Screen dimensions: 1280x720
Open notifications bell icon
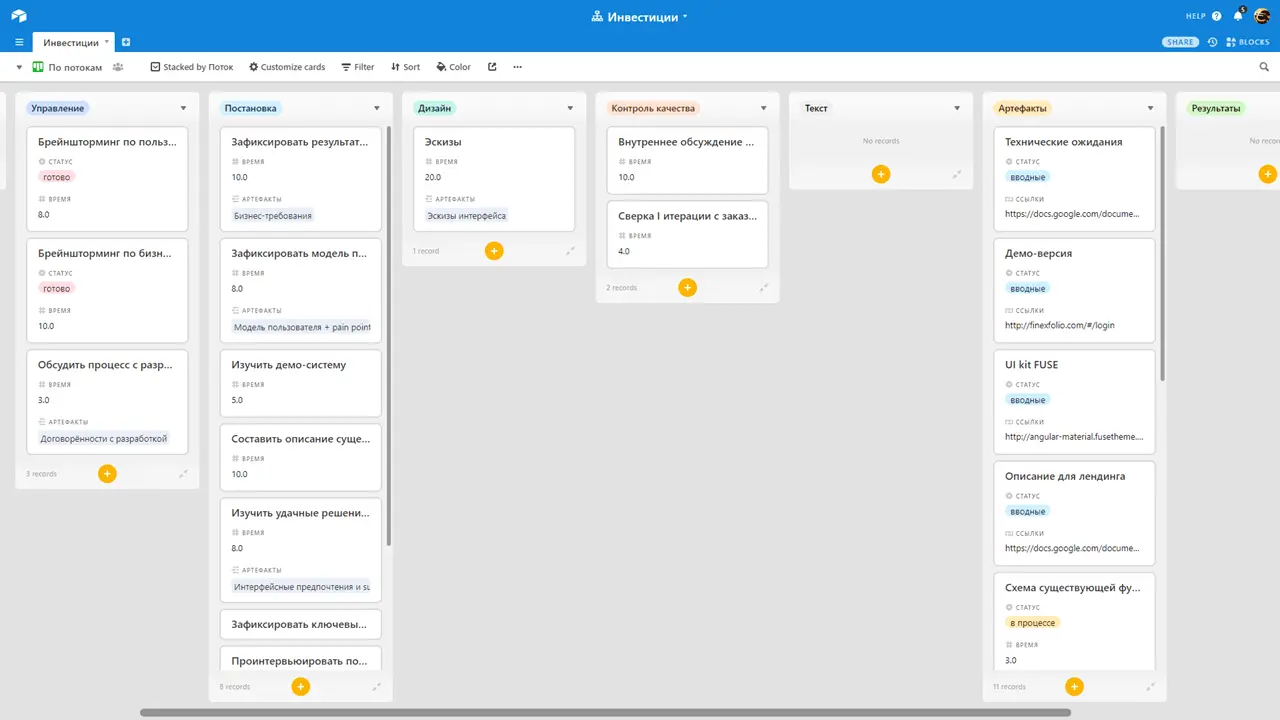1238,16
